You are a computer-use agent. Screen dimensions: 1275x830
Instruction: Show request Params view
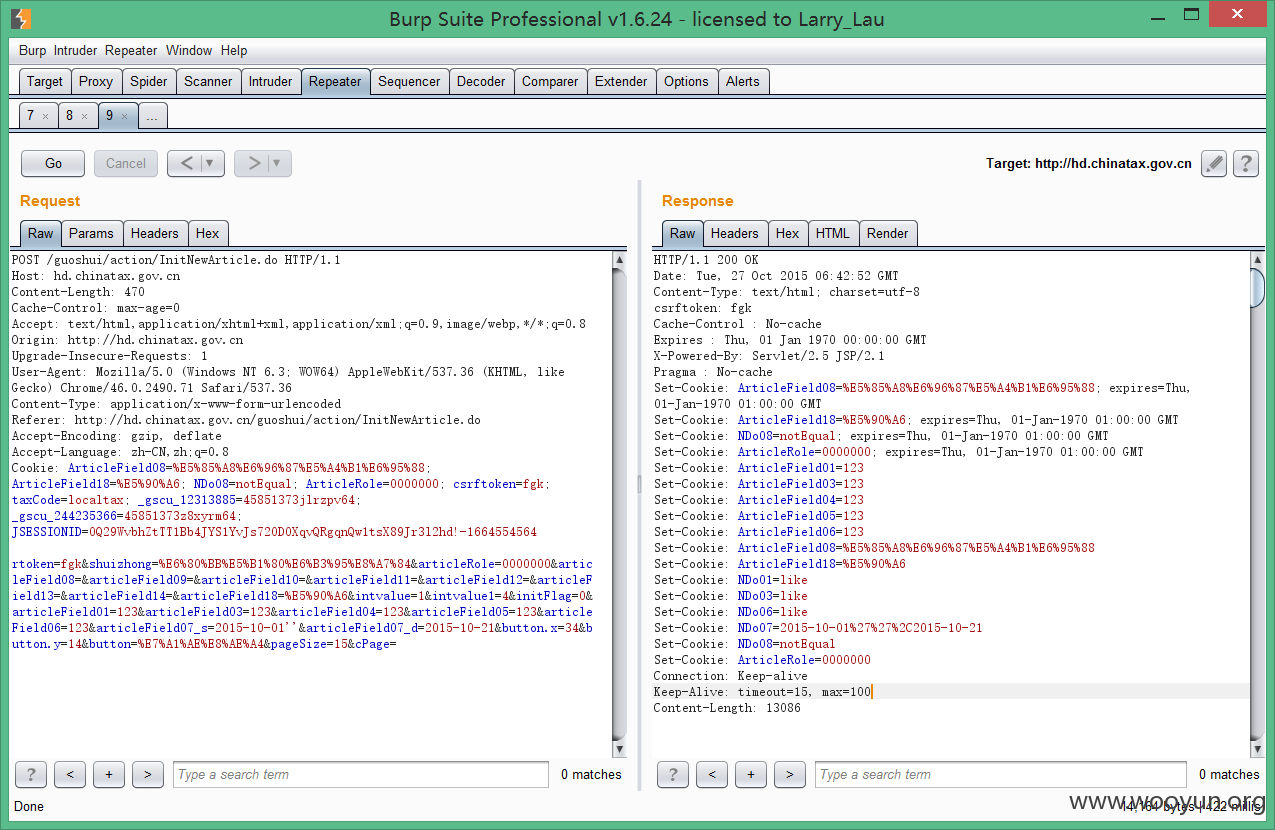pyautogui.click(x=91, y=233)
